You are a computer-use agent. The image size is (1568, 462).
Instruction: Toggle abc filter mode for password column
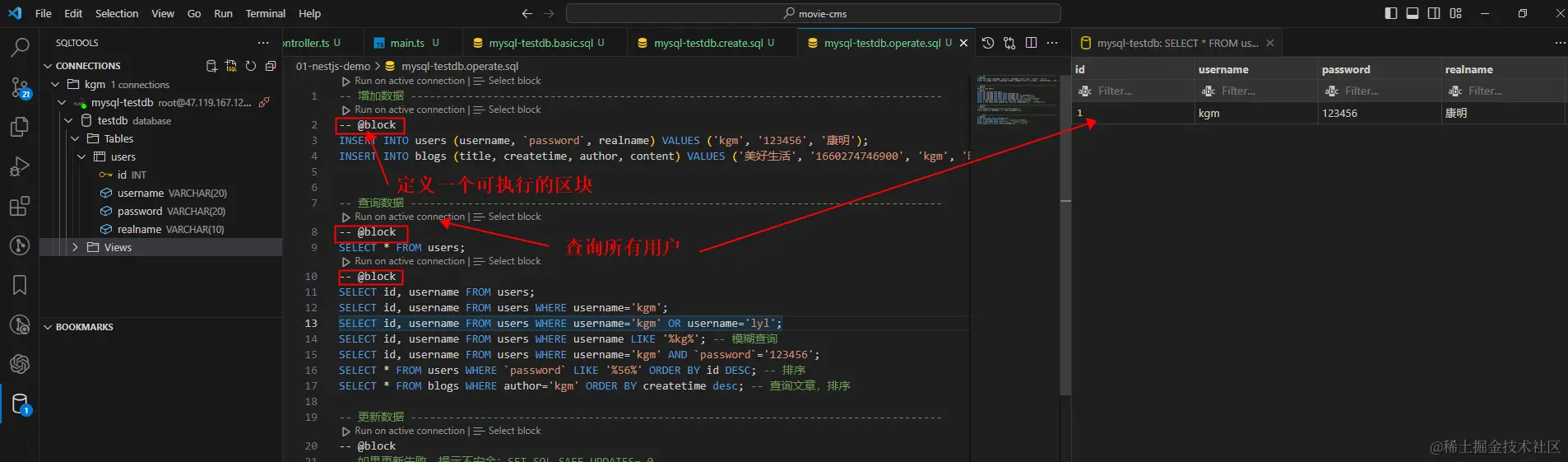[x=1332, y=91]
